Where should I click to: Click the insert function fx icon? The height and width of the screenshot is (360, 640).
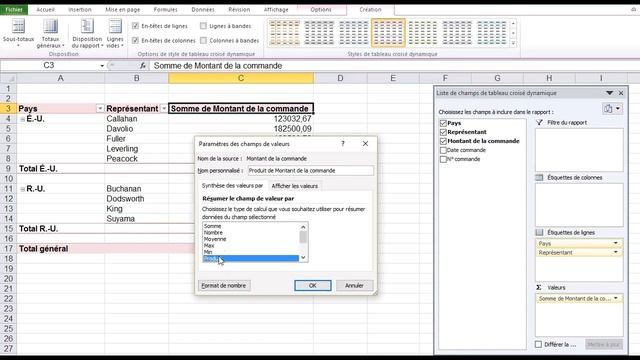[143, 65]
